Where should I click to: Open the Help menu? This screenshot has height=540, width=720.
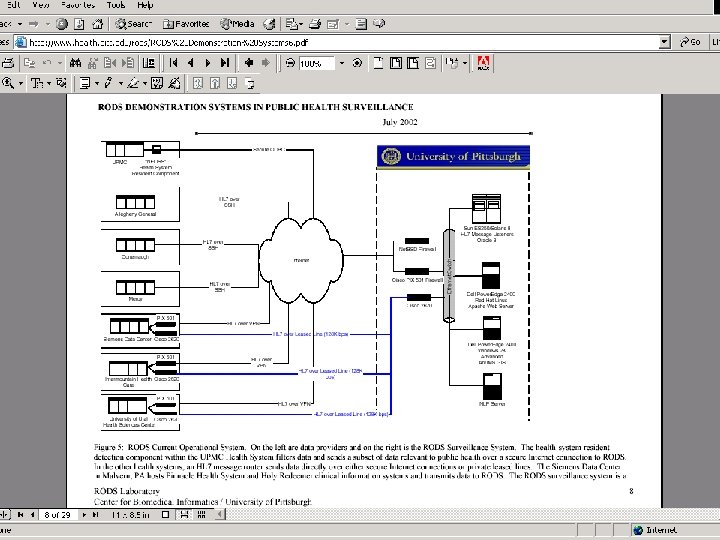(145, 5)
